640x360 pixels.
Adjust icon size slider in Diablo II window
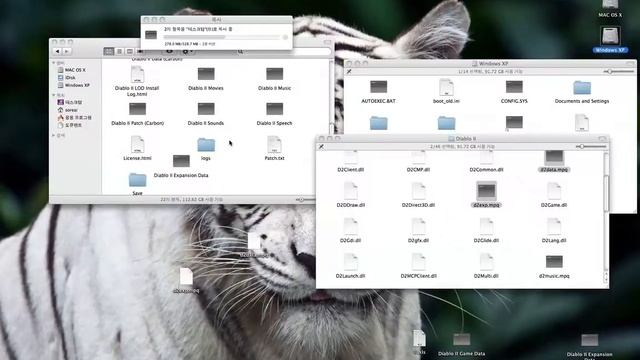click(591, 146)
